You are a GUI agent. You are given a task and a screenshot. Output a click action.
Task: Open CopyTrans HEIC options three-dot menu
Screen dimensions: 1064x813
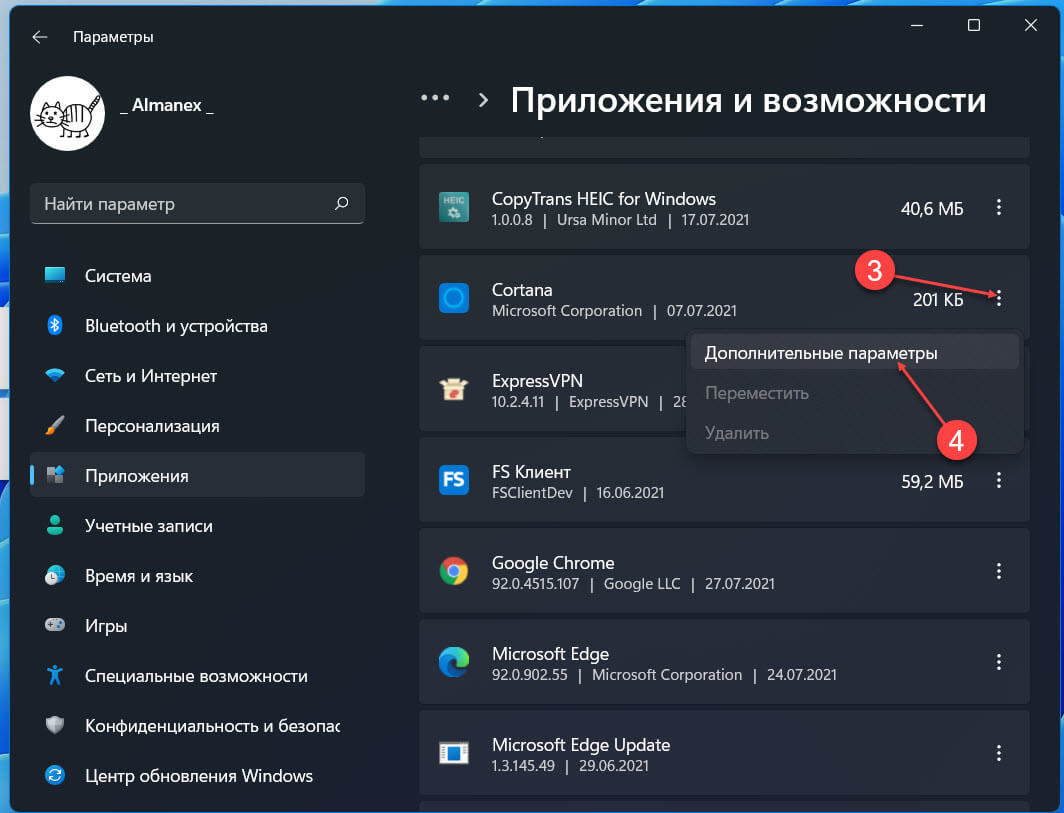(998, 207)
